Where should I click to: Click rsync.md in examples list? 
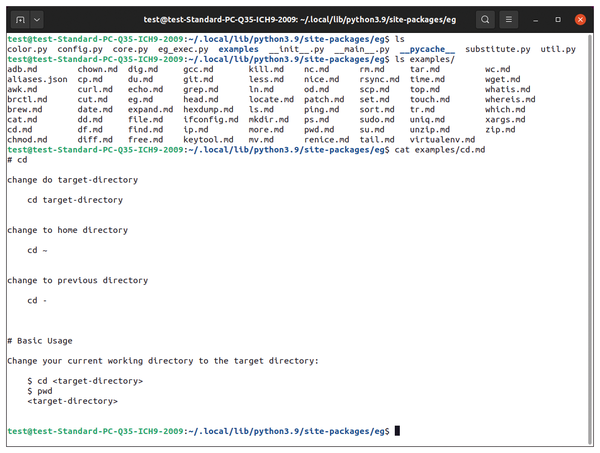click(379, 79)
